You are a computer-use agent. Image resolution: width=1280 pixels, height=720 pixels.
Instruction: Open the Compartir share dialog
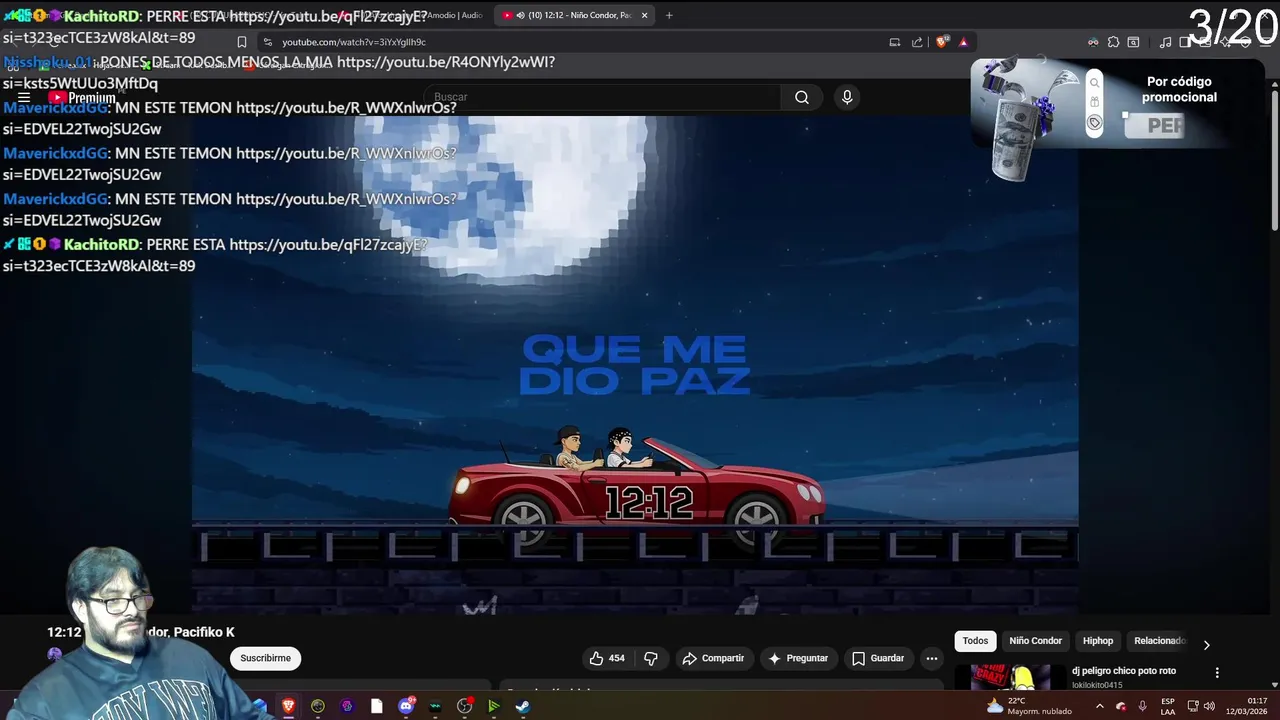[x=713, y=658]
